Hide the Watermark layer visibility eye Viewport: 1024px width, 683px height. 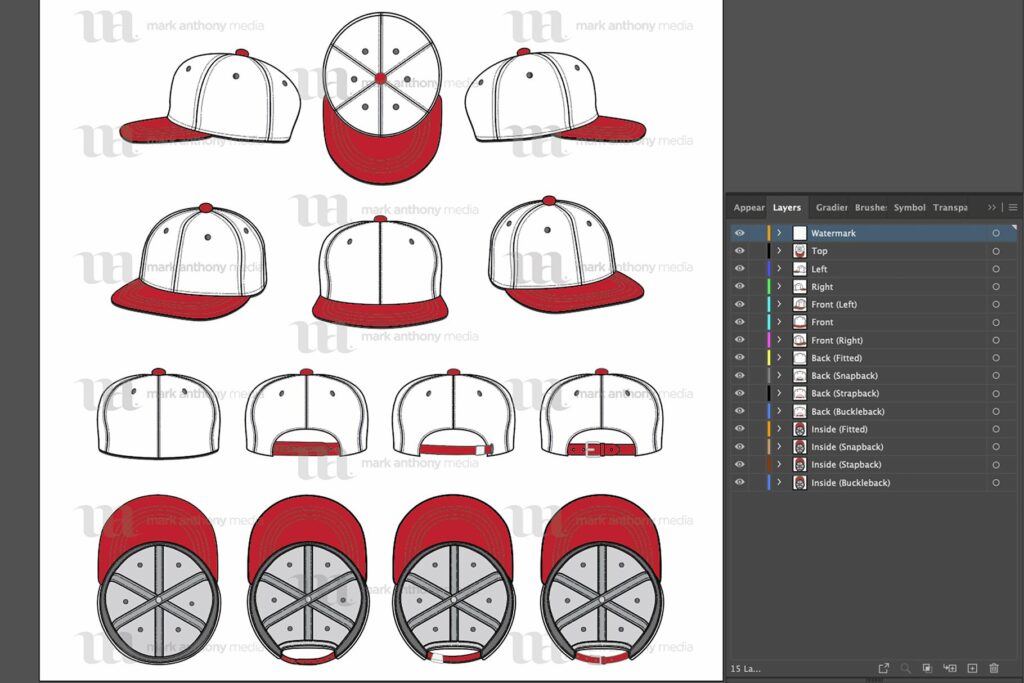(739, 233)
